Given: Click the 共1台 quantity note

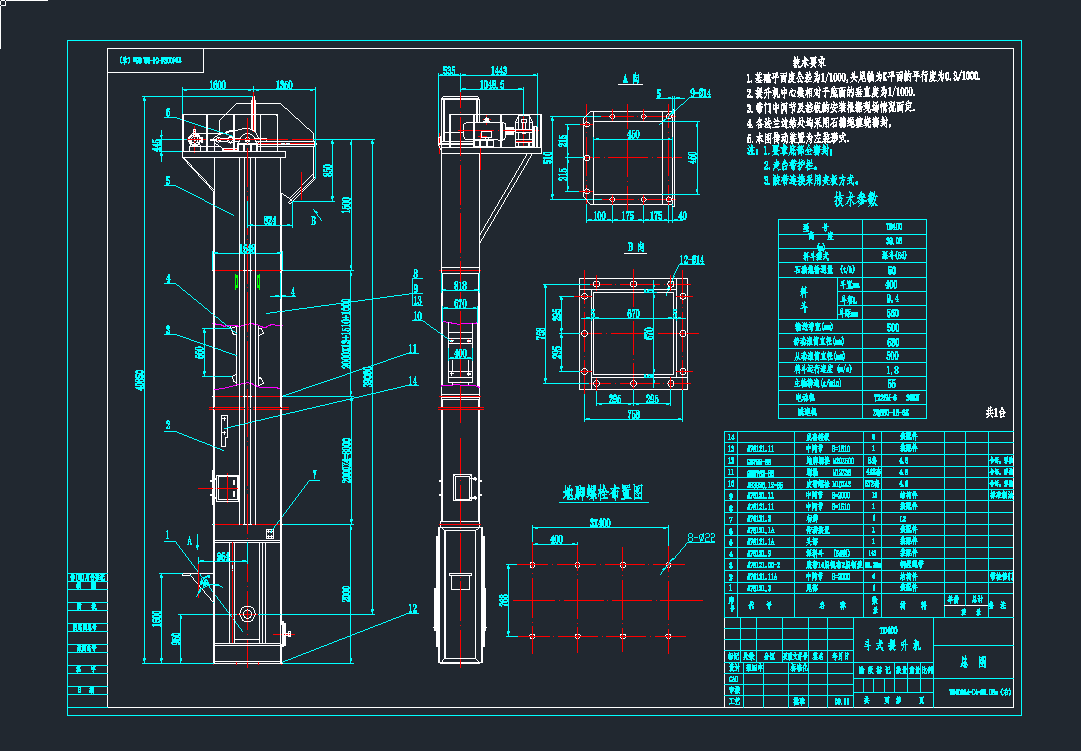Looking at the screenshot, I should coord(997,412).
